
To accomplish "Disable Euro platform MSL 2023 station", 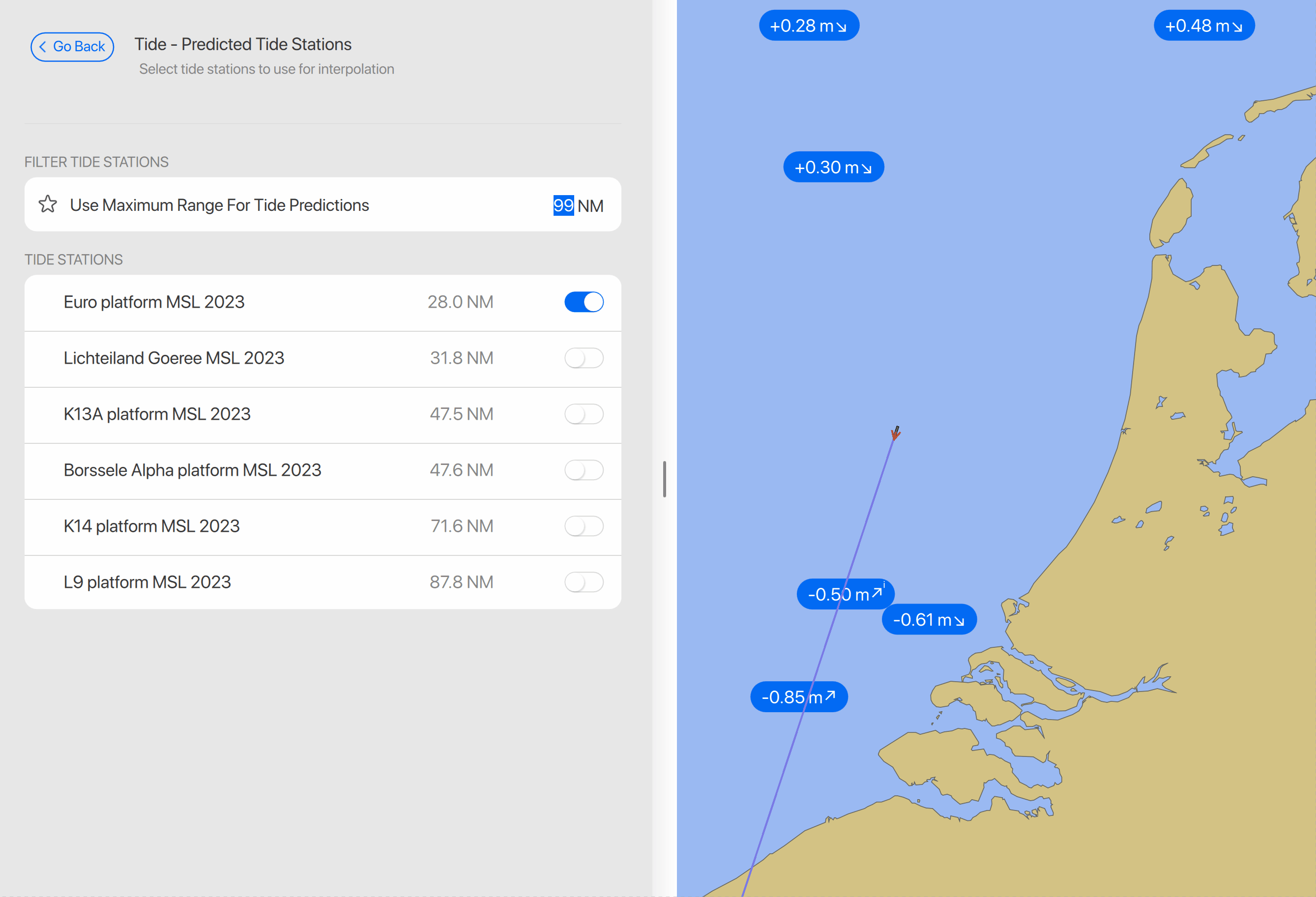I will (x=583, y=302).
